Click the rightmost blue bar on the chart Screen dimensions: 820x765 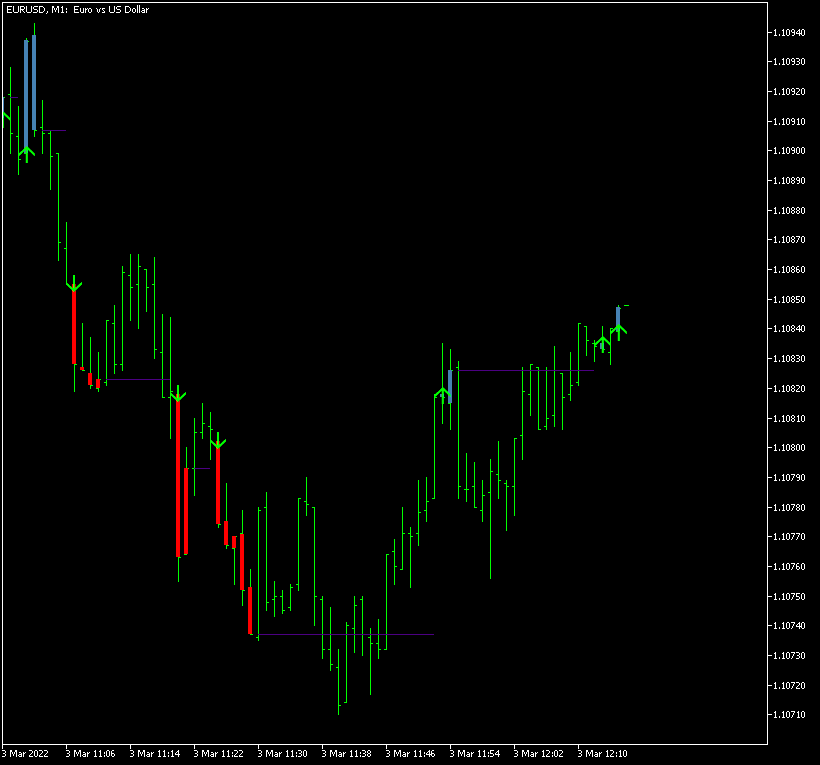(x=618, y=314)
